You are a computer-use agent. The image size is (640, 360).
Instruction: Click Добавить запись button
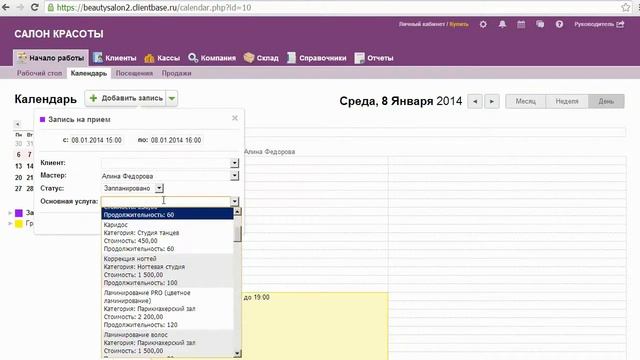tap(126, 98)
